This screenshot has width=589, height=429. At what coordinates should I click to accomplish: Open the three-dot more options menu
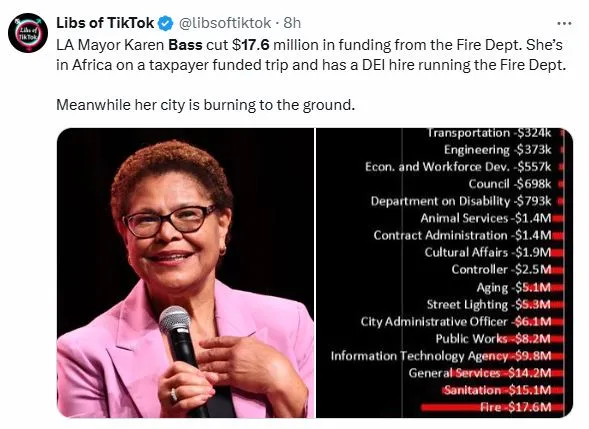coord(564,23)
